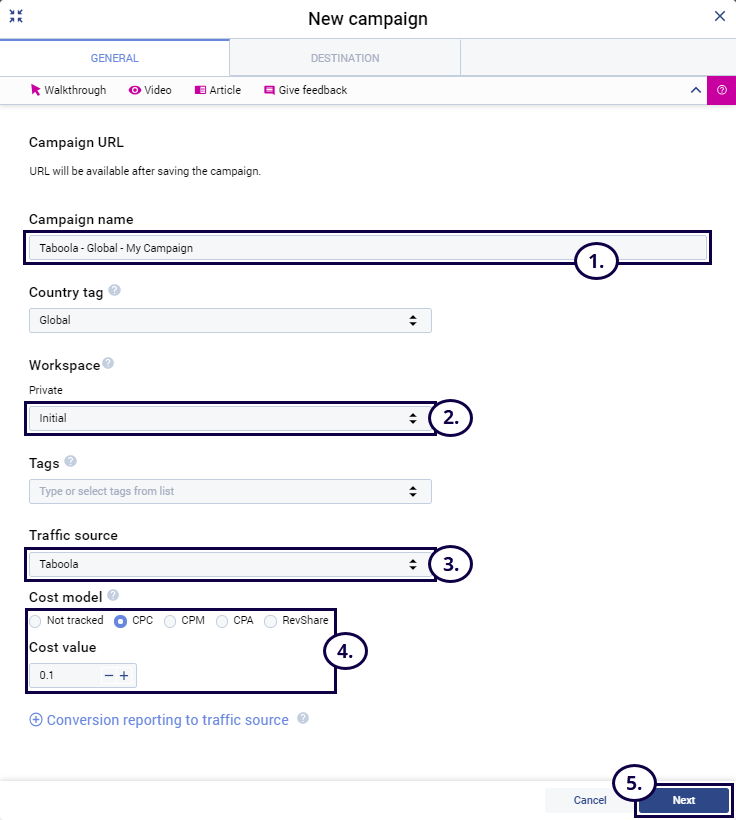Click help icon next to Tags label
The image size is (736, 820).
[x=70, y=461]
